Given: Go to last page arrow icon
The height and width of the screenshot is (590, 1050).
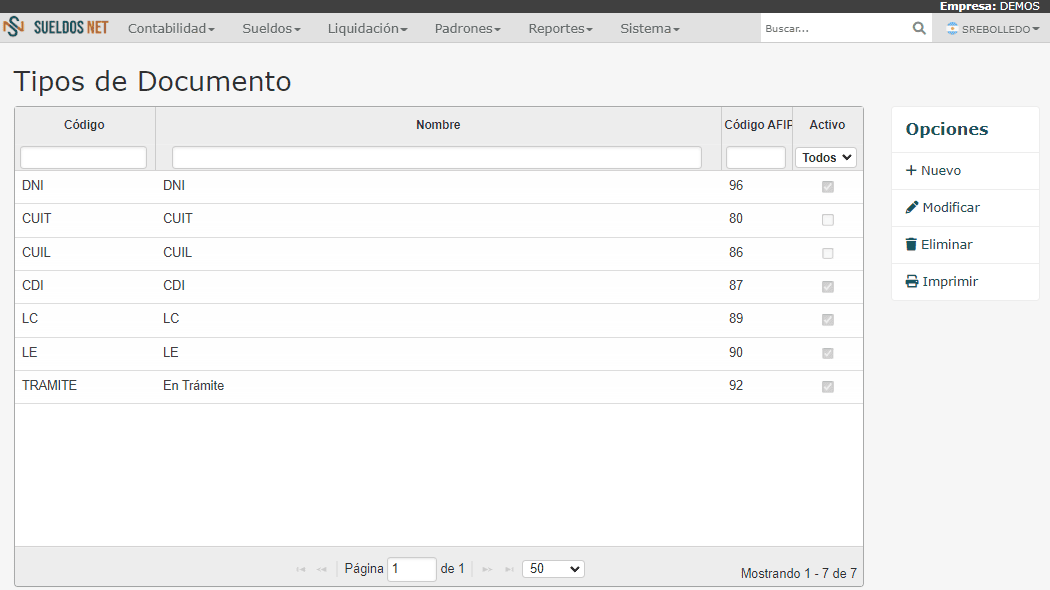Looking at the screenshot, I should point(510,569).
